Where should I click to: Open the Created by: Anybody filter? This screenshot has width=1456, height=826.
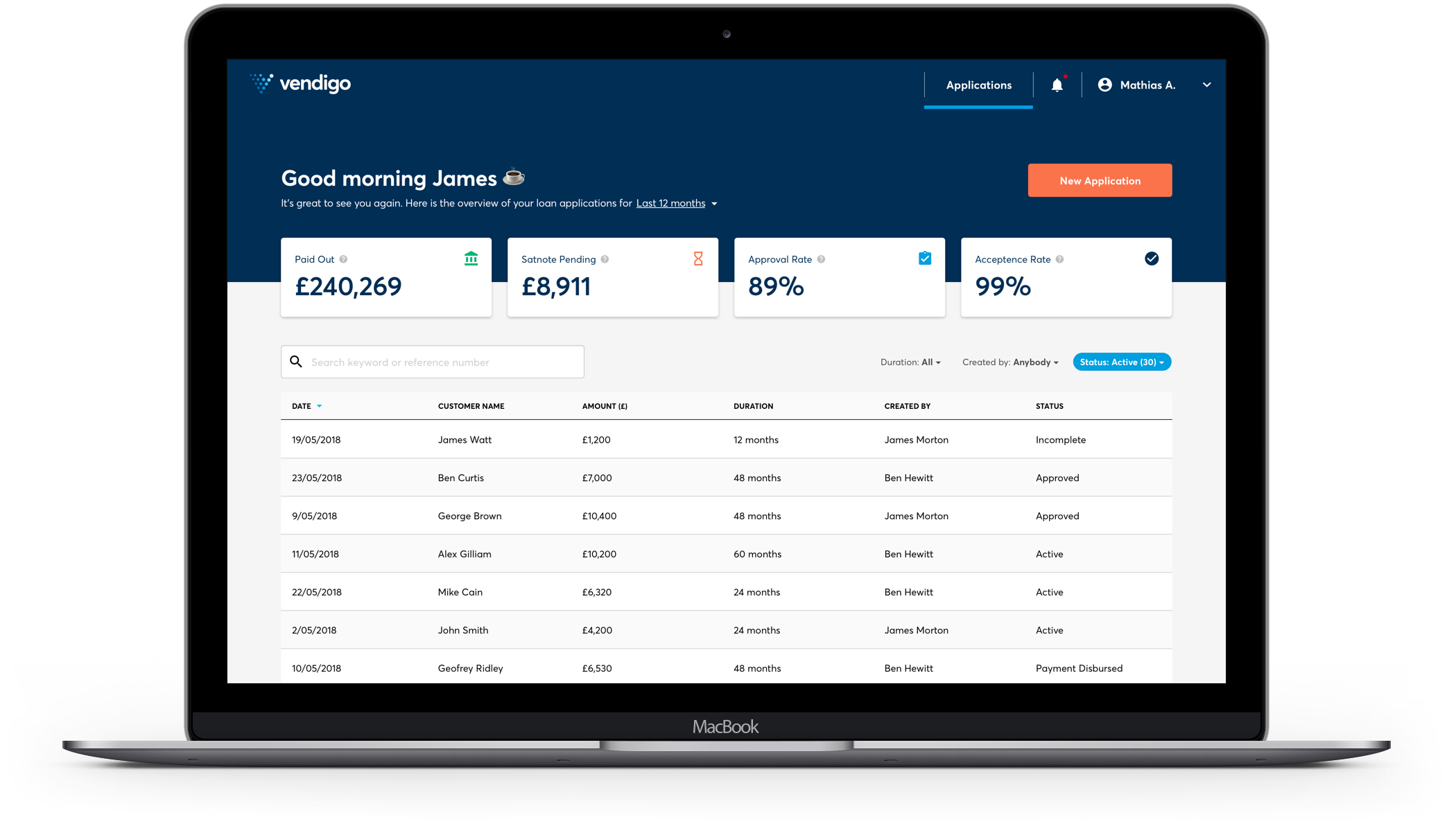[1010, 362]
